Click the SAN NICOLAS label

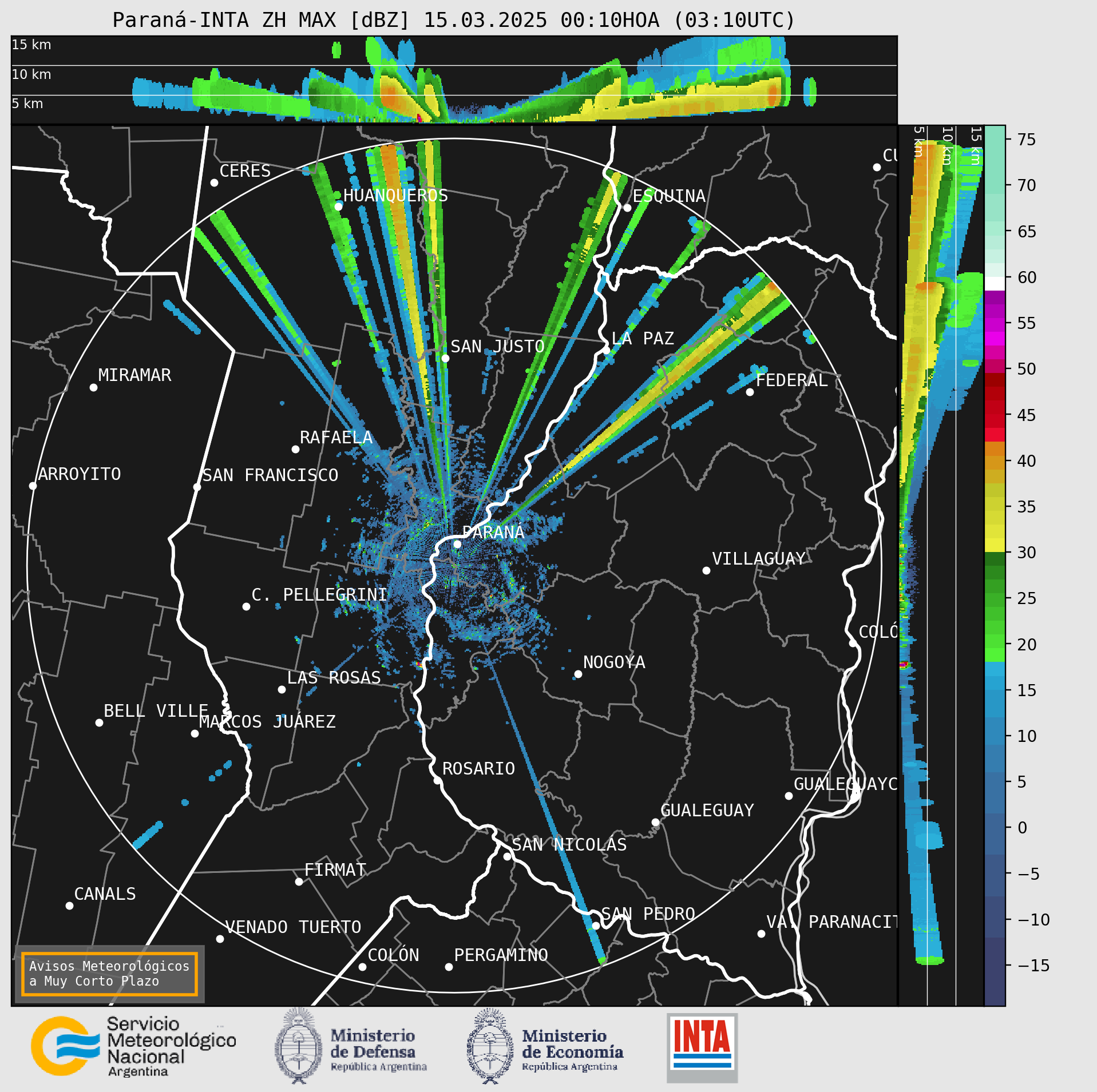[x=569, y=844]
